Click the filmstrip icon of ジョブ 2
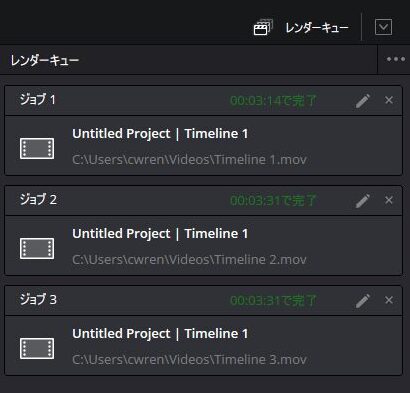Screen dimensions: 410x393 37,248
